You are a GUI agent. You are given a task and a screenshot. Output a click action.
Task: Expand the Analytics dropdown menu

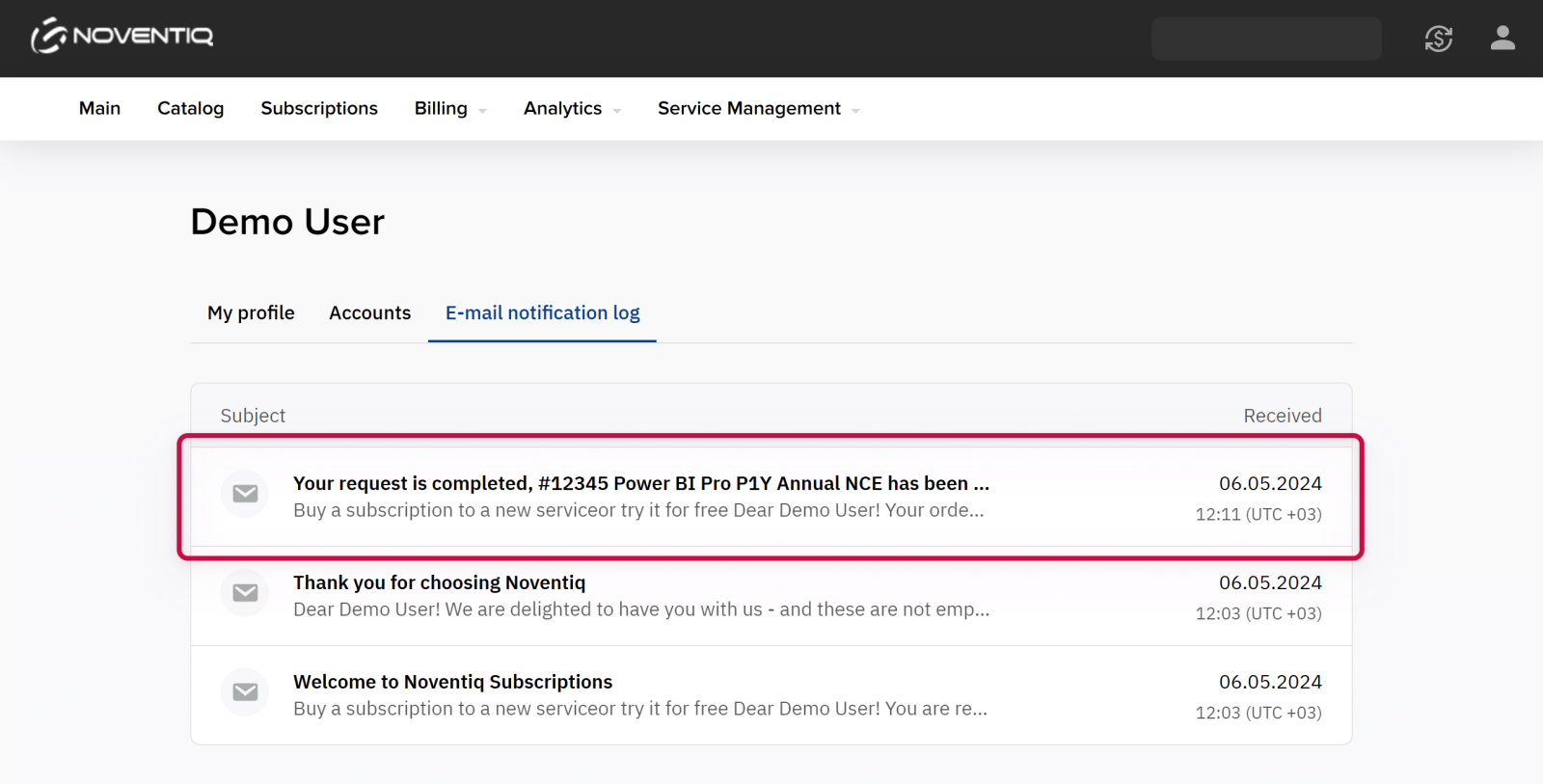tap(571, 109)
